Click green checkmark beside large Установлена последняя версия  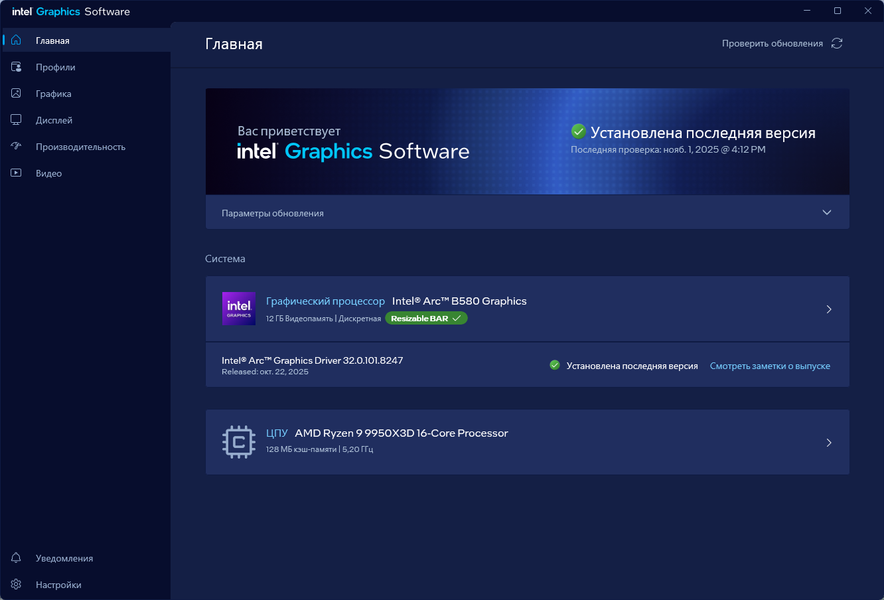pyautogui.click(x=578, y=132)
